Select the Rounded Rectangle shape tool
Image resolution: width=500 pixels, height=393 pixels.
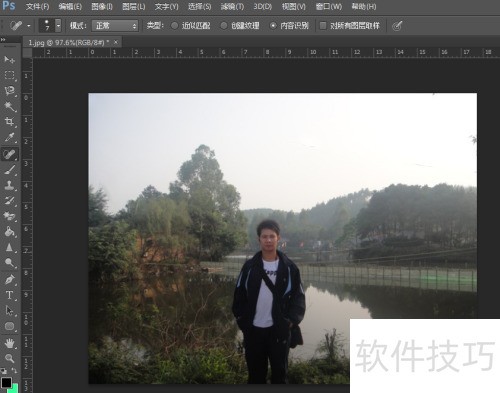pyautogui.click(x=9, y=326)
